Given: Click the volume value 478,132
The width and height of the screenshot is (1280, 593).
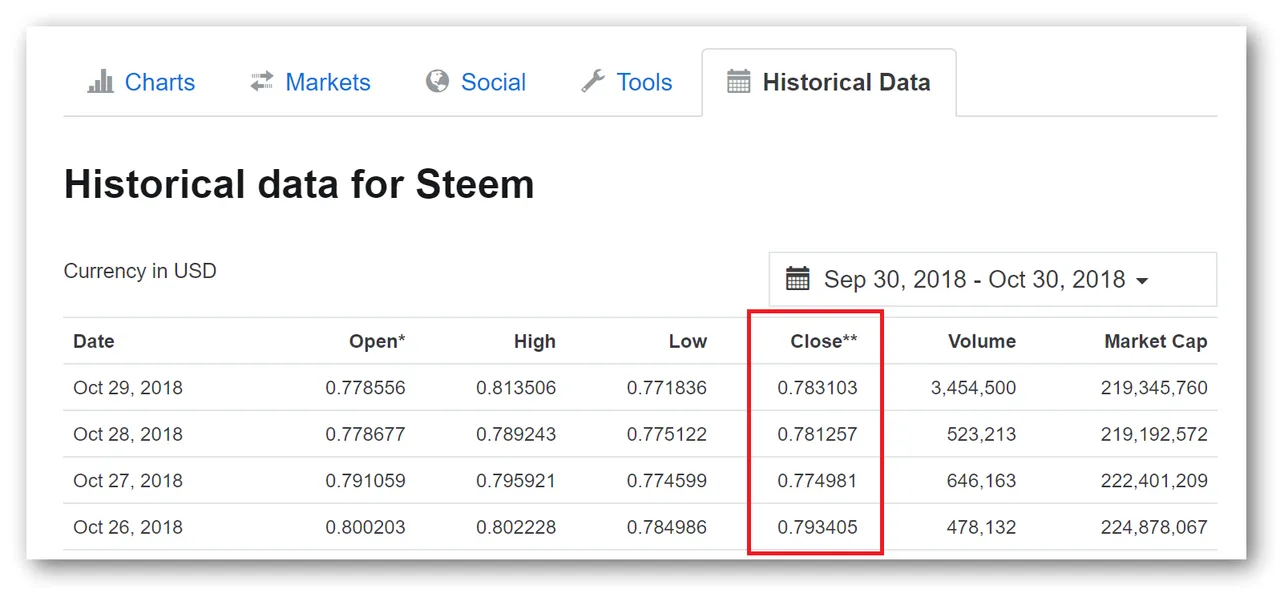Looking at the screenshot, I should click(x=981, y=527).
